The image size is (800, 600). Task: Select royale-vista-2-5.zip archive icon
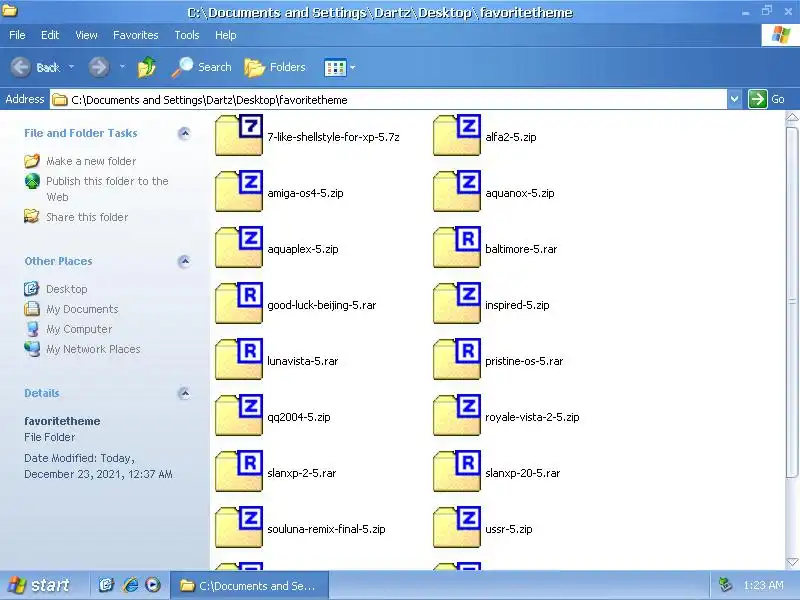click(457, 415)
